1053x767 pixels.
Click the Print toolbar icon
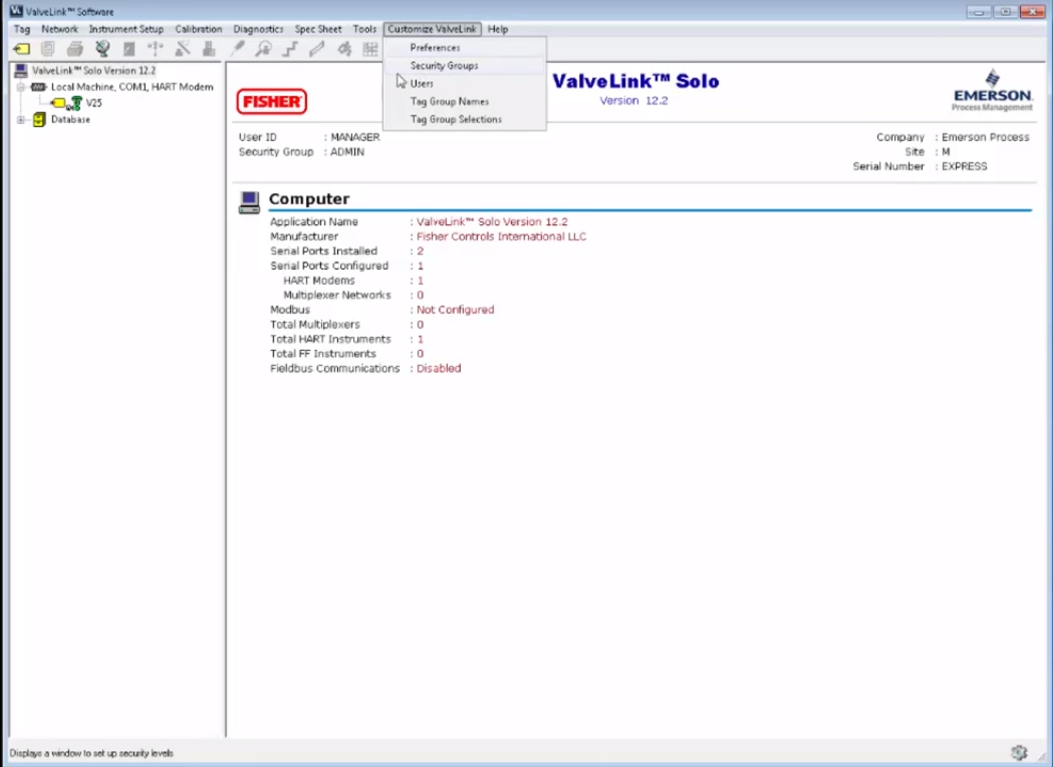[75, 48]
